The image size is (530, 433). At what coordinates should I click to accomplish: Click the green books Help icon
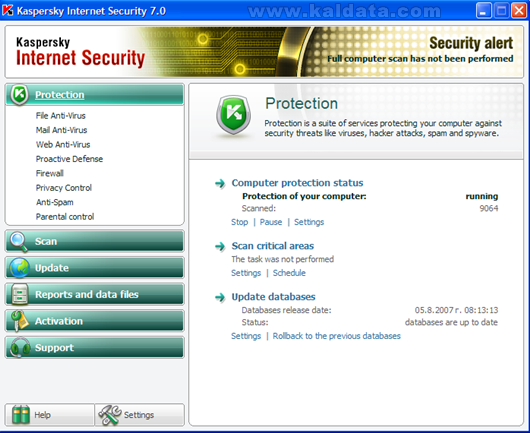[21, 414]
